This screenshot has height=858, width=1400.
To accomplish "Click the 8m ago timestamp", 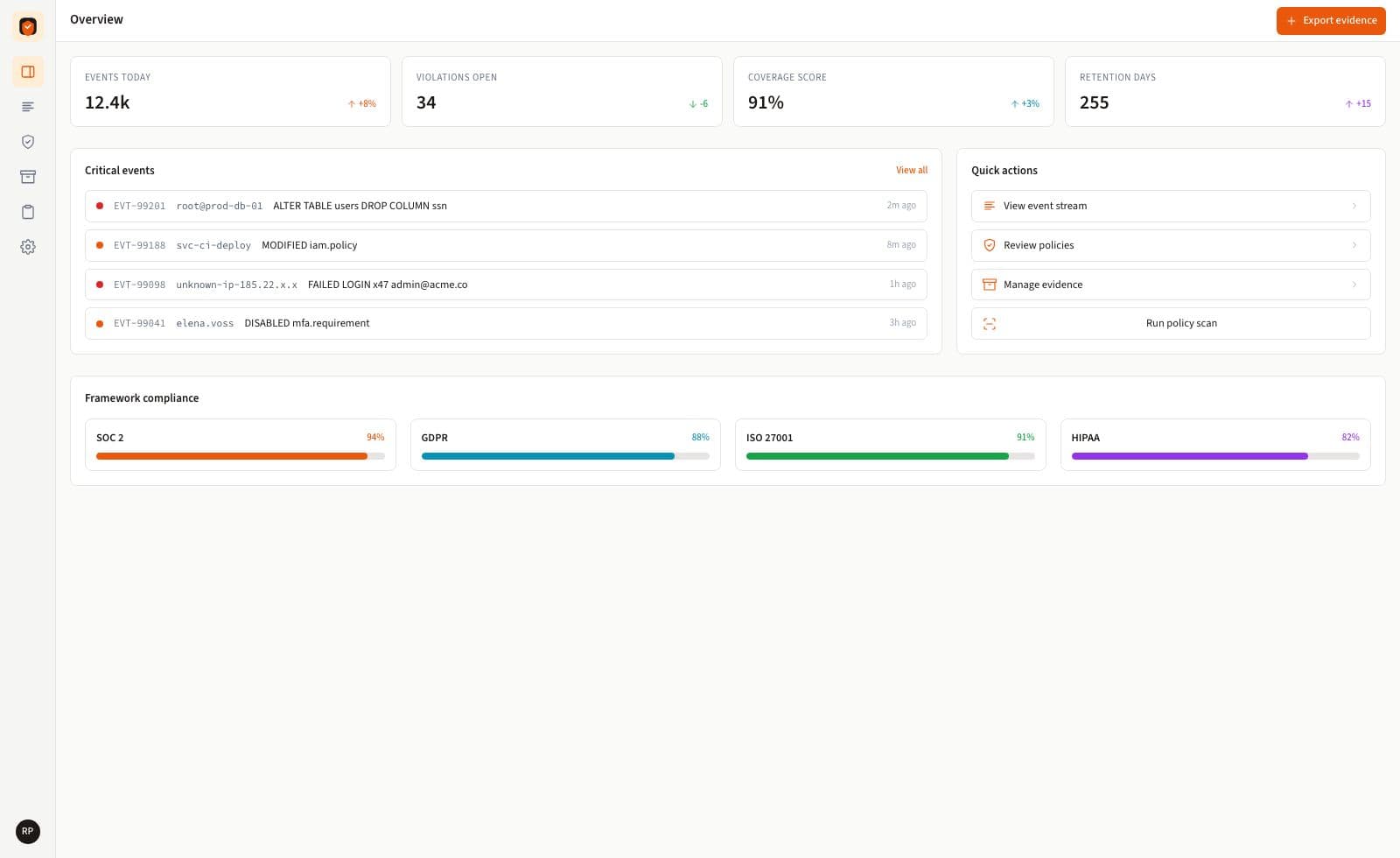I will pyautogui.click(x=901, y=245).
